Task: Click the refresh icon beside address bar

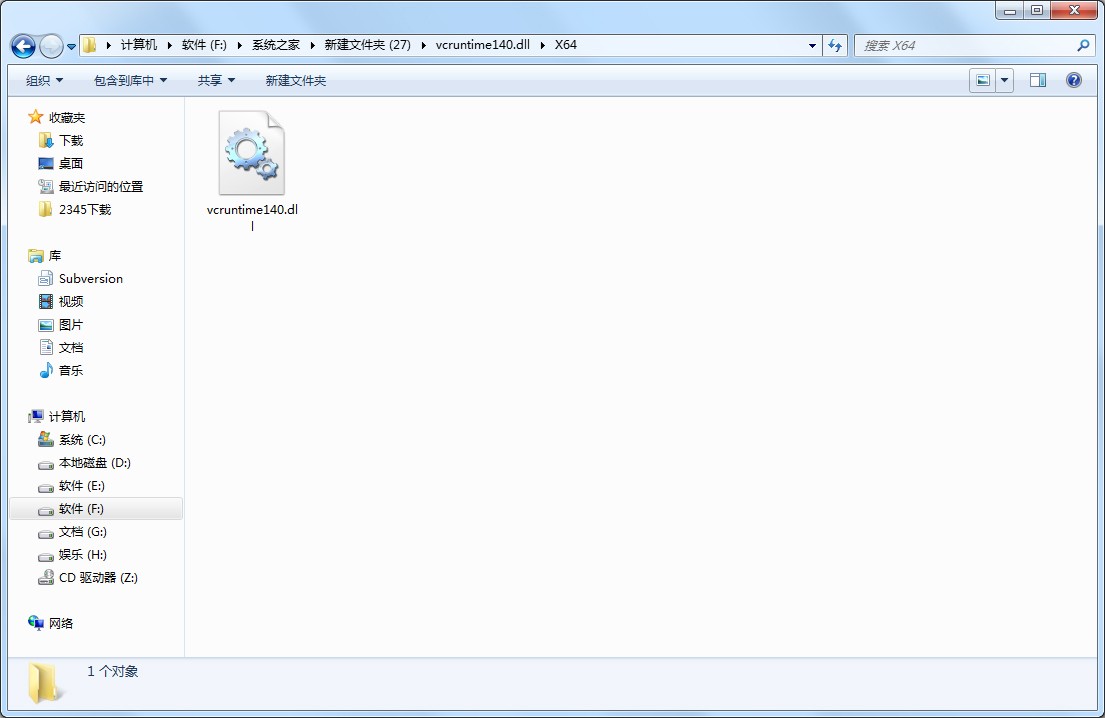Action: click(835, 45)
